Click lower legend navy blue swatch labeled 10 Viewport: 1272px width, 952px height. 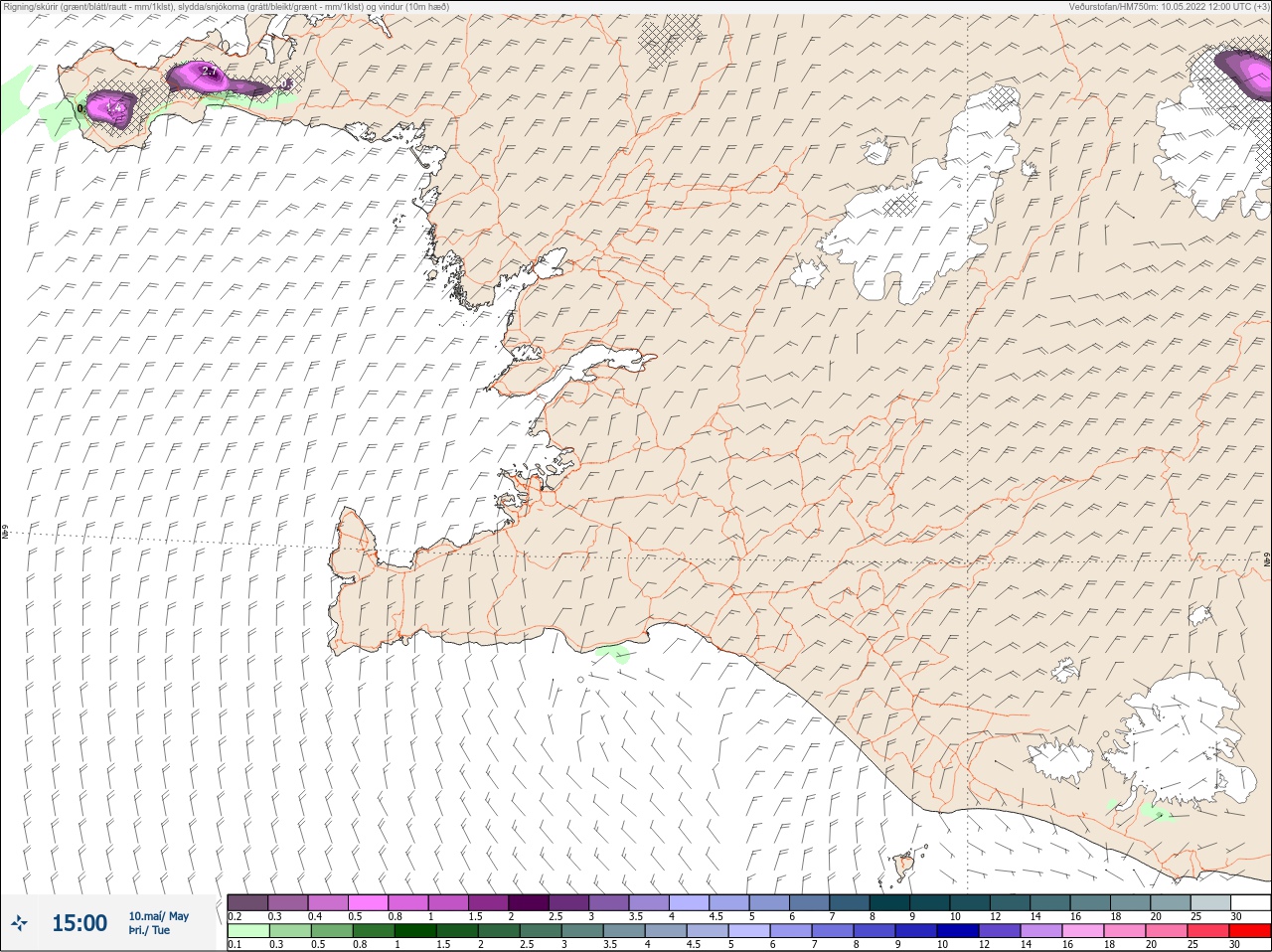pyautogui.click(x=957, y=931)
